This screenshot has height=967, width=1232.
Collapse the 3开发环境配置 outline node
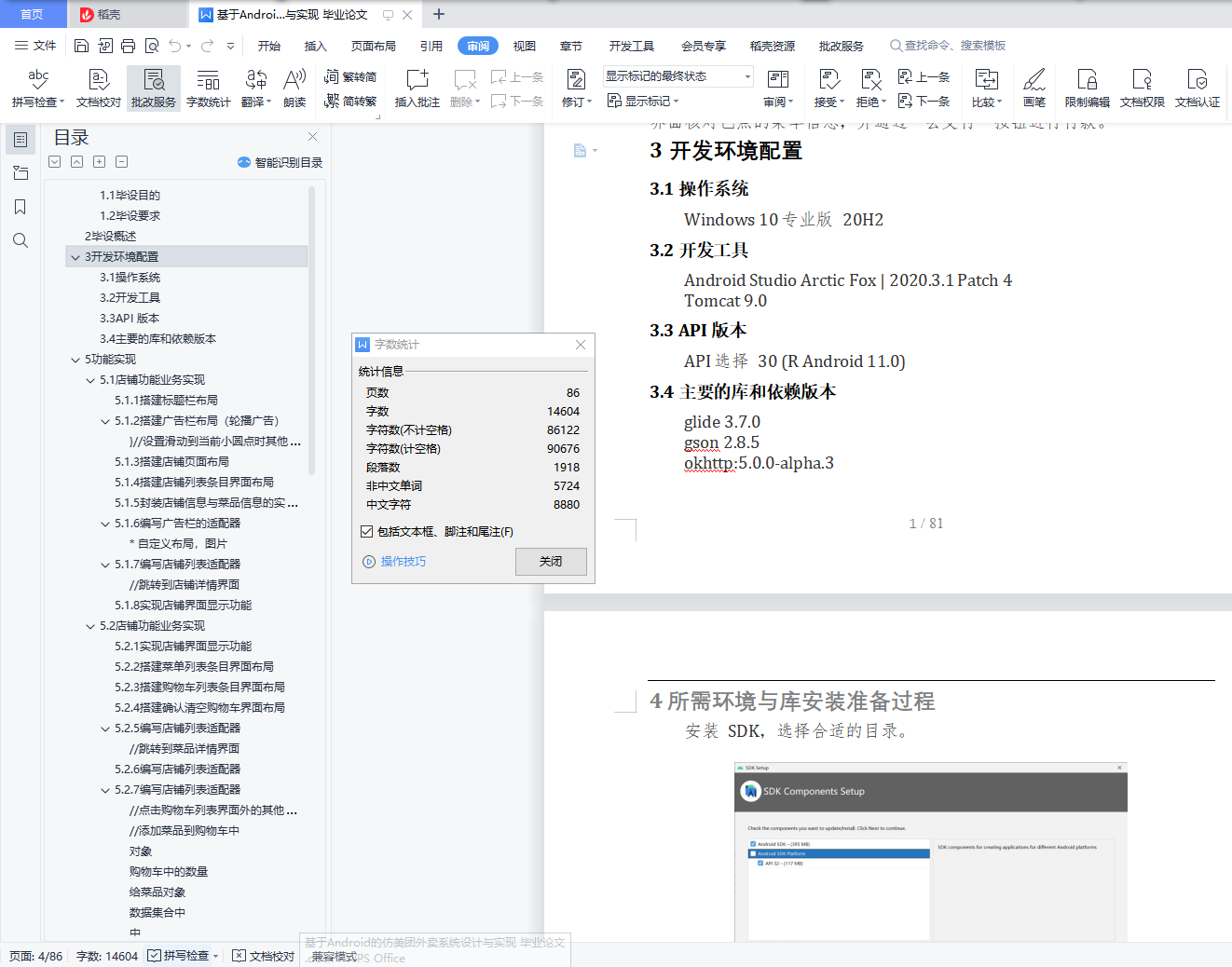(x=75, y=257)
